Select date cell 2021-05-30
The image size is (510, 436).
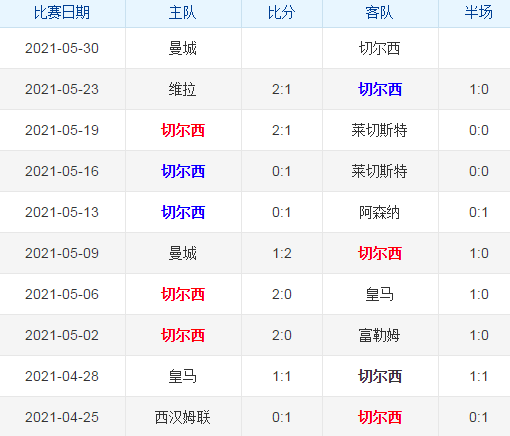click(x=62, y=48)
